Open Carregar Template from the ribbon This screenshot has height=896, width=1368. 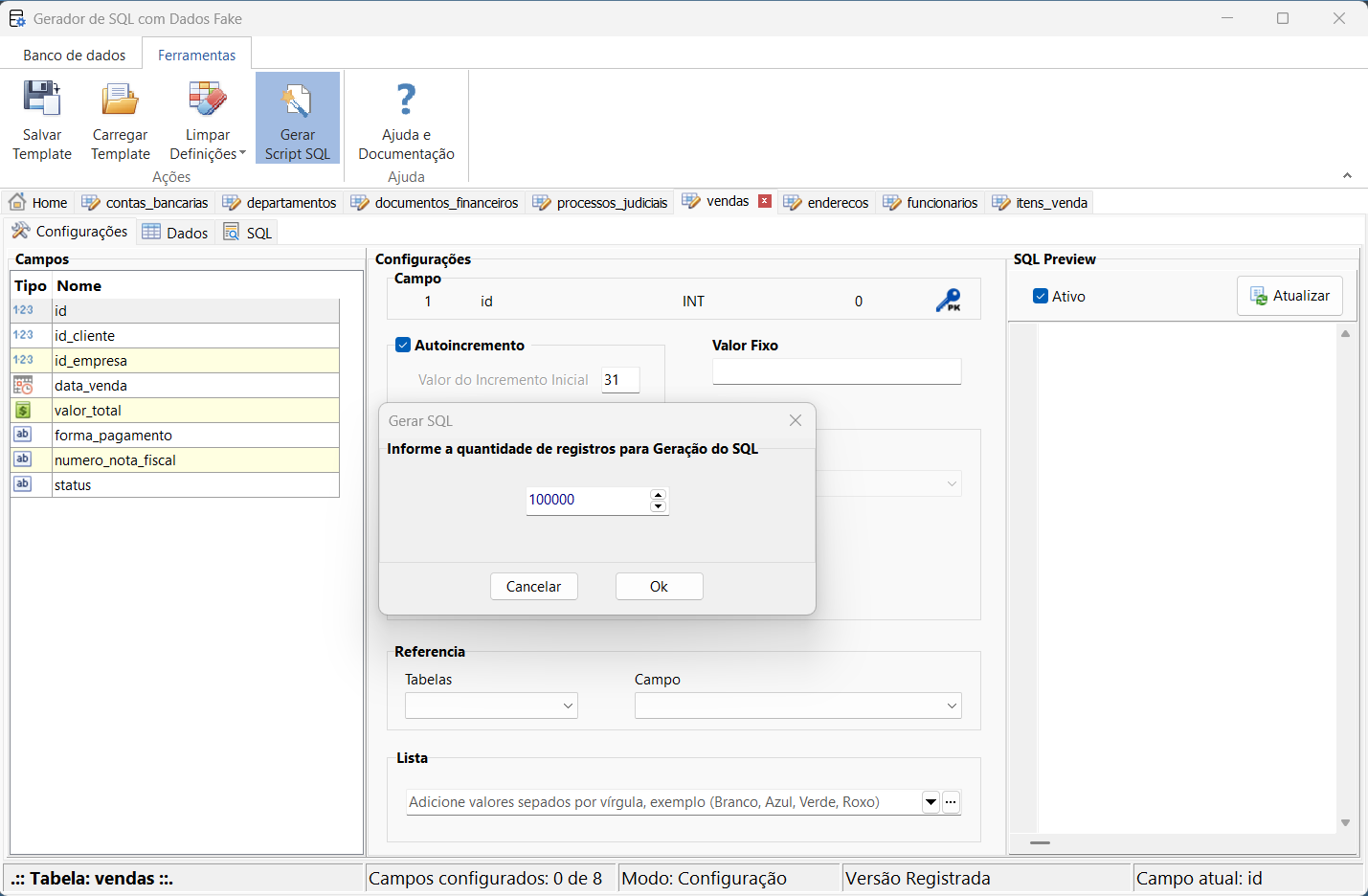[x=120, y=100]
